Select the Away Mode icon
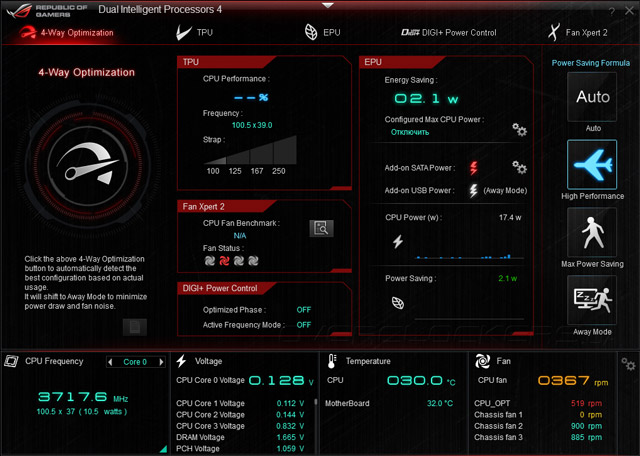Viewport: 640px width, 456px height. [x=592, y=300]
